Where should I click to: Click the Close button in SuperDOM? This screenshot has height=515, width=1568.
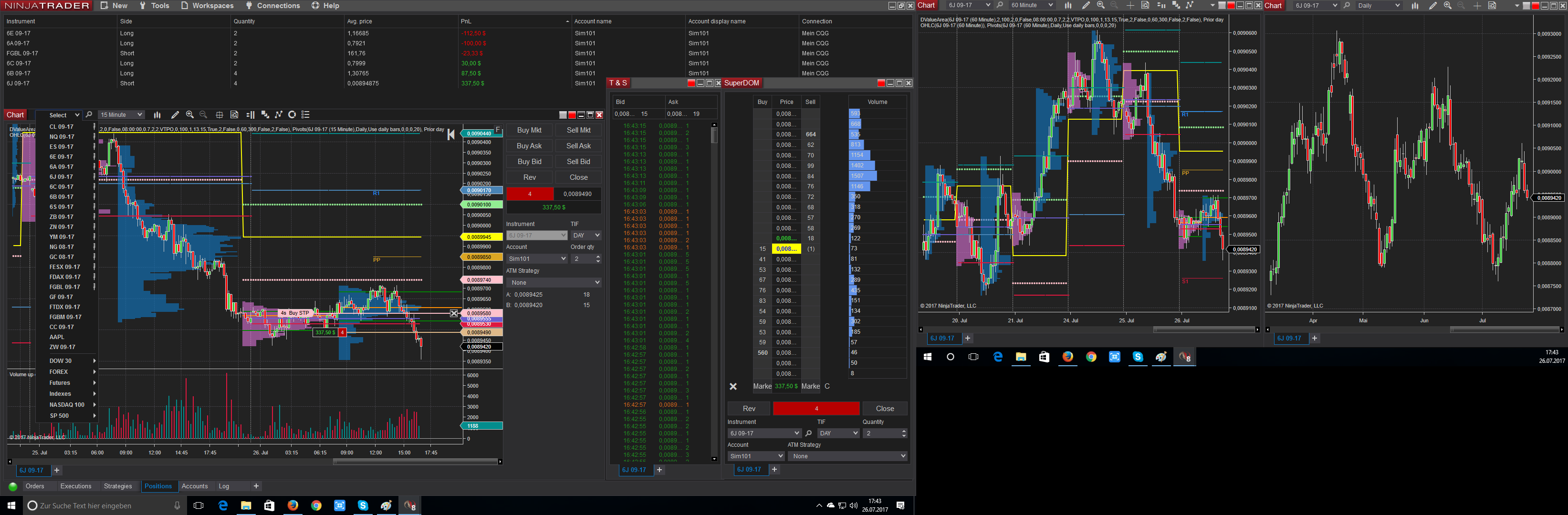(x=884, y=409)
